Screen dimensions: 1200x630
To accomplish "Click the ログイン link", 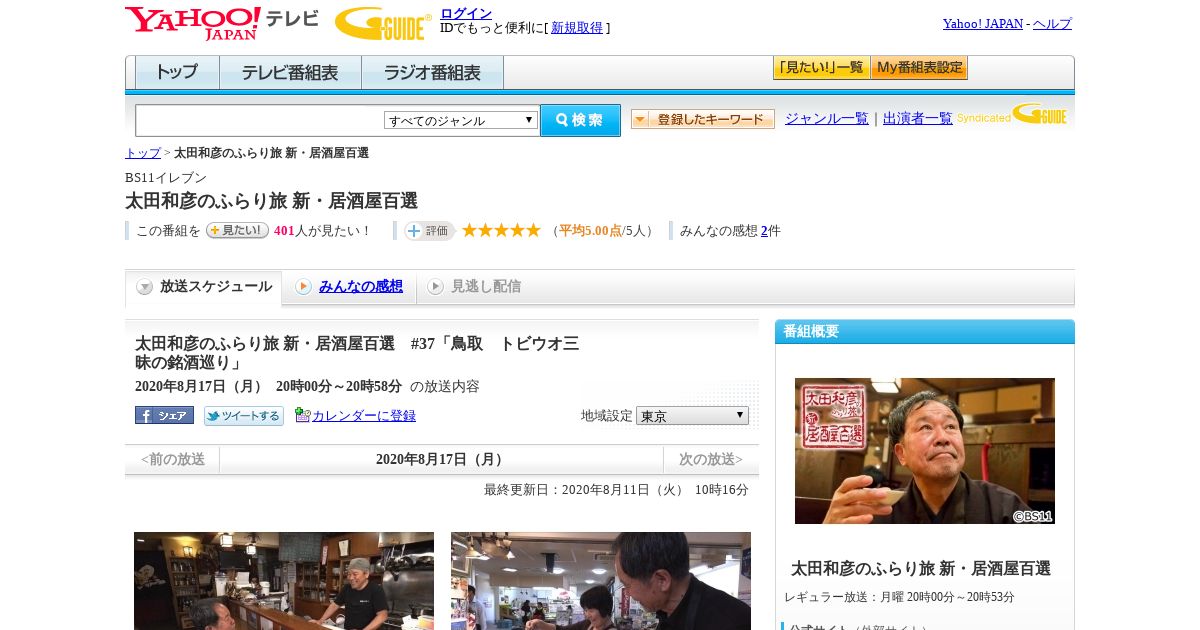I will point(466,13).
